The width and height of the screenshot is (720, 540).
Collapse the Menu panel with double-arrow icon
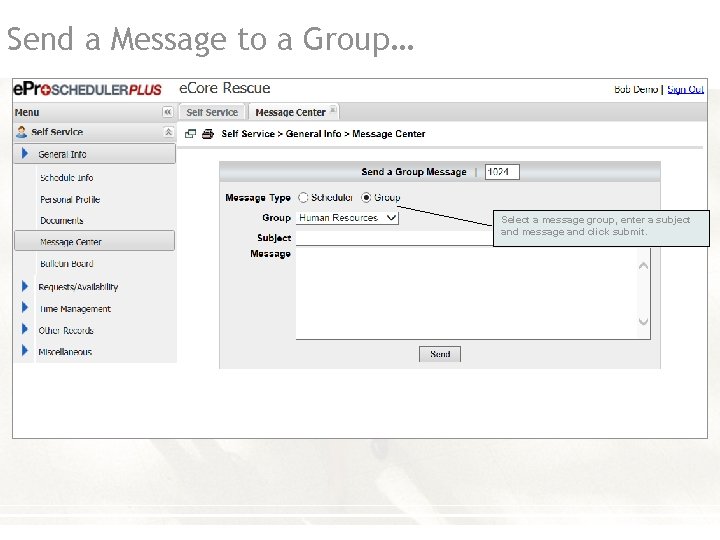tap(168, 112)
